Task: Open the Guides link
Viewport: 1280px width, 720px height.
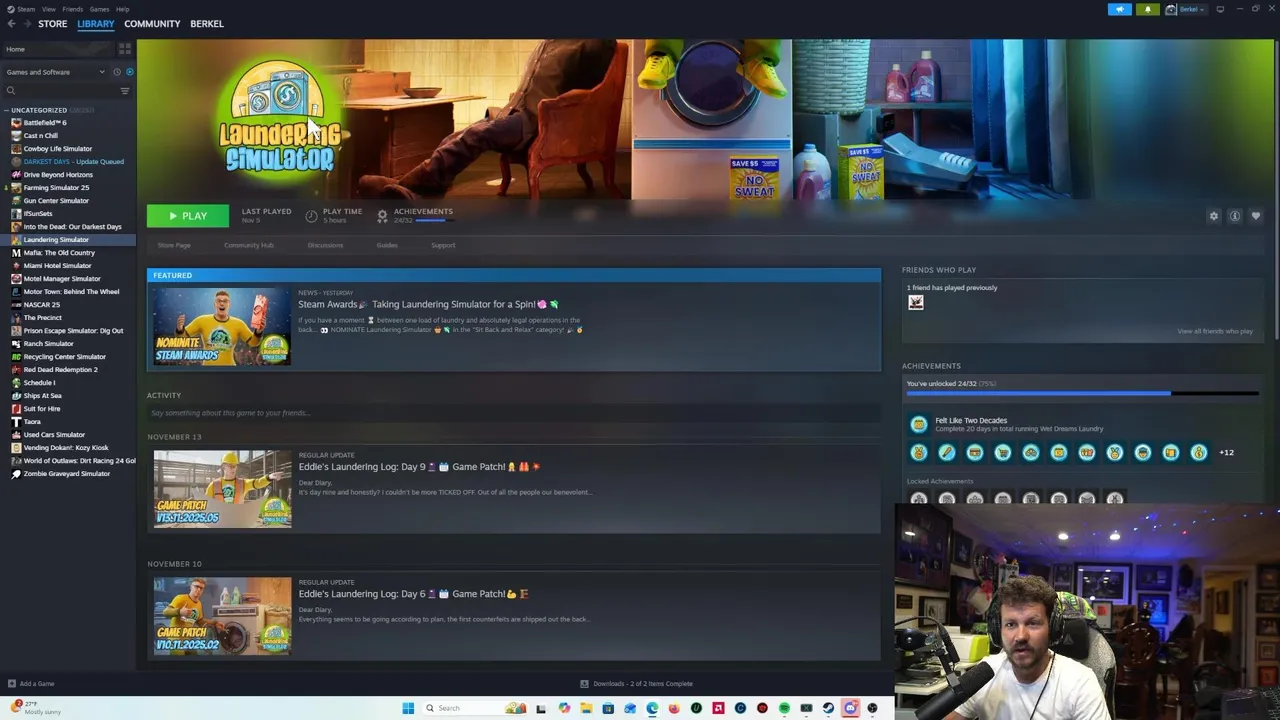Action: (x=387, y=245)
